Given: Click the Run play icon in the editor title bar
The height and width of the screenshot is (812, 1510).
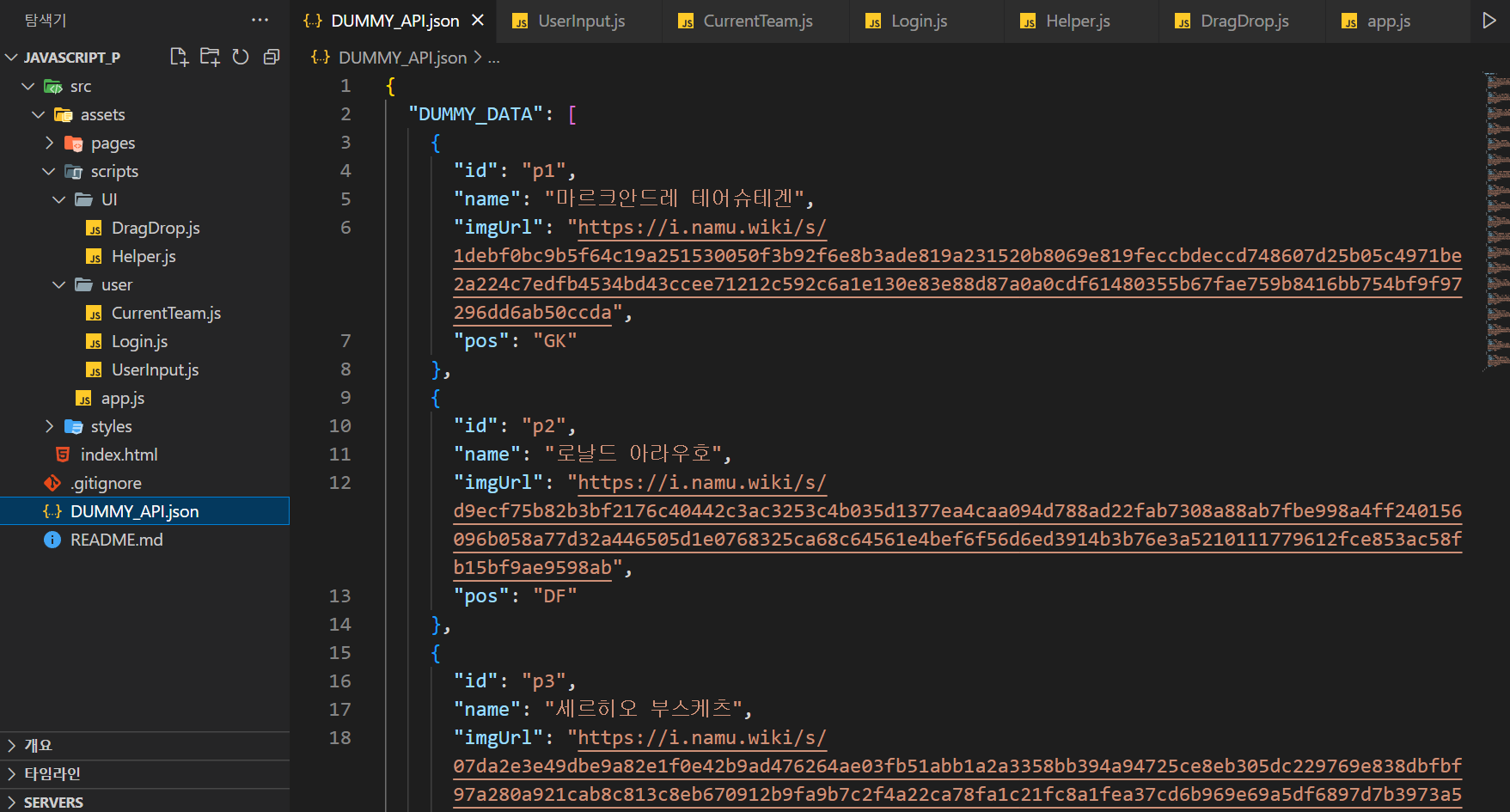Looking at the screenshot, I should tap(1489, 21).
